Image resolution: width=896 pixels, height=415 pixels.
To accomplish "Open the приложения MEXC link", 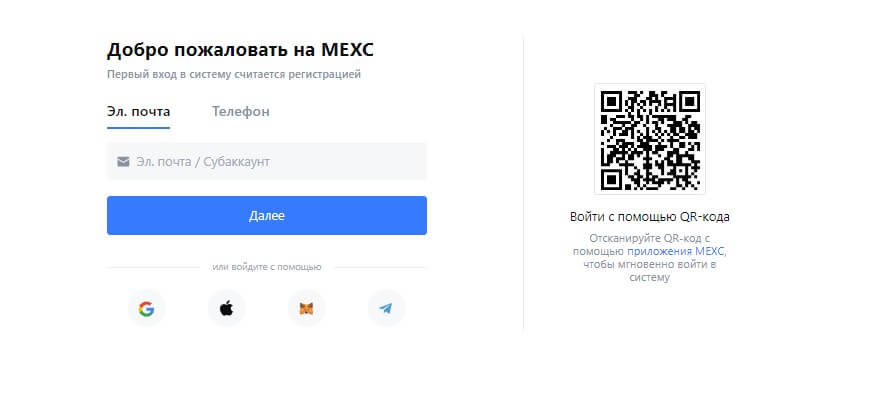I will tap(676, 252).
